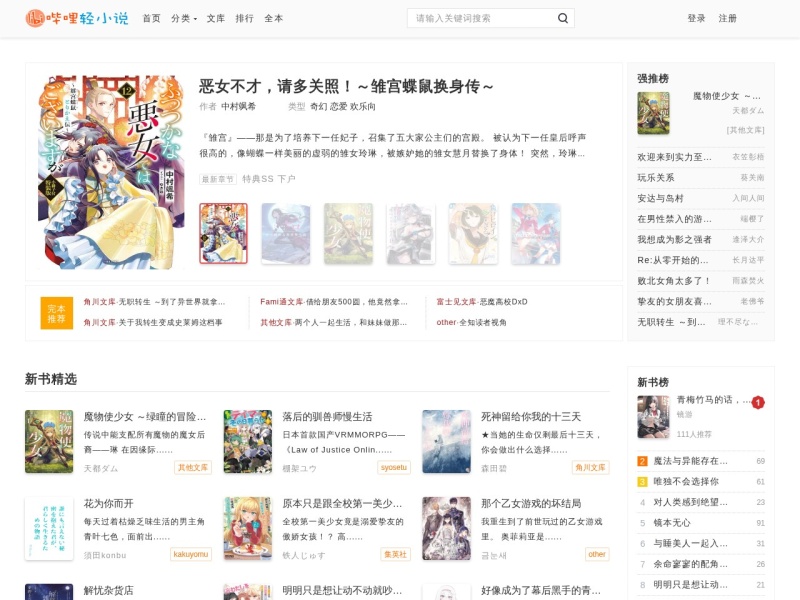Click the other tag under 那个乙女游戏的坏结局
The height and width of the screenshot is (600, 800).
click(597, 554)
